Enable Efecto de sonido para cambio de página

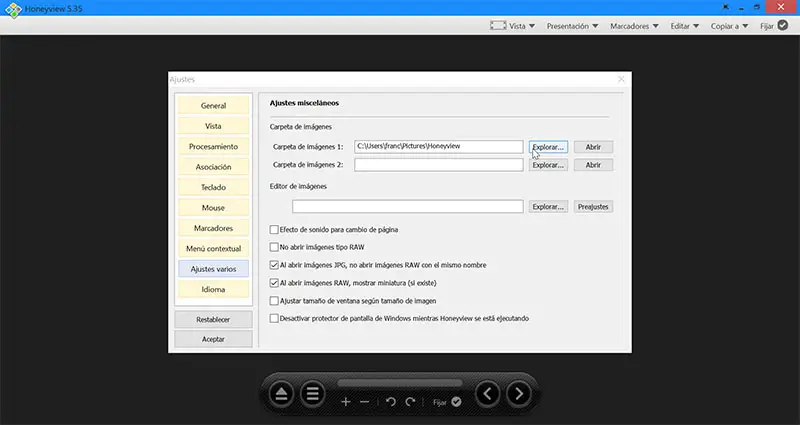[274, 230]
